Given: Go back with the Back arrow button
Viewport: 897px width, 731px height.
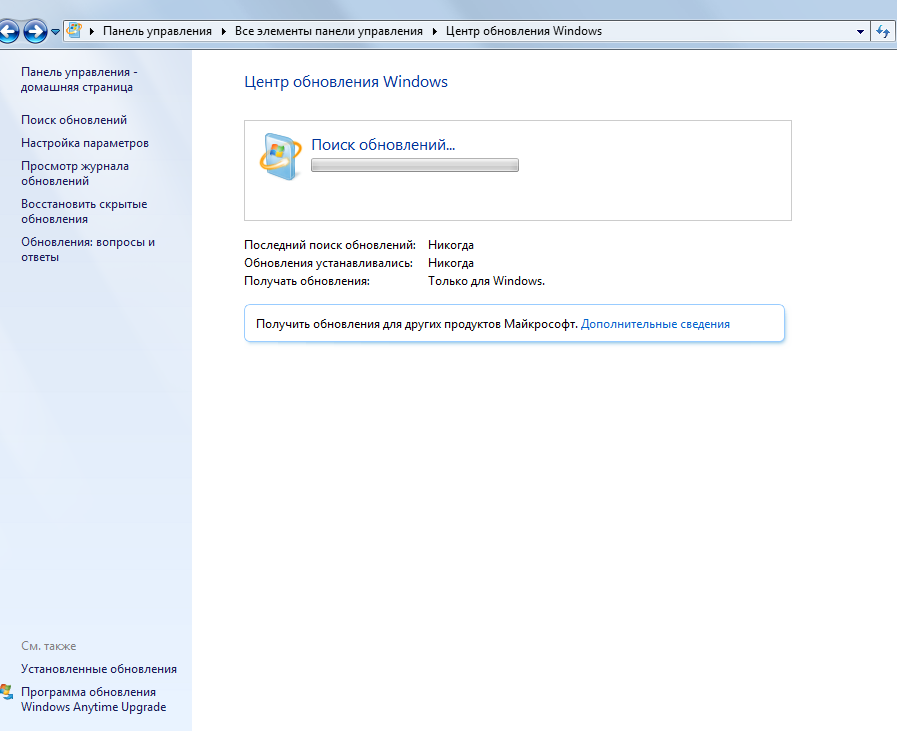Looking at the screenshot, I should pos(8,31).
